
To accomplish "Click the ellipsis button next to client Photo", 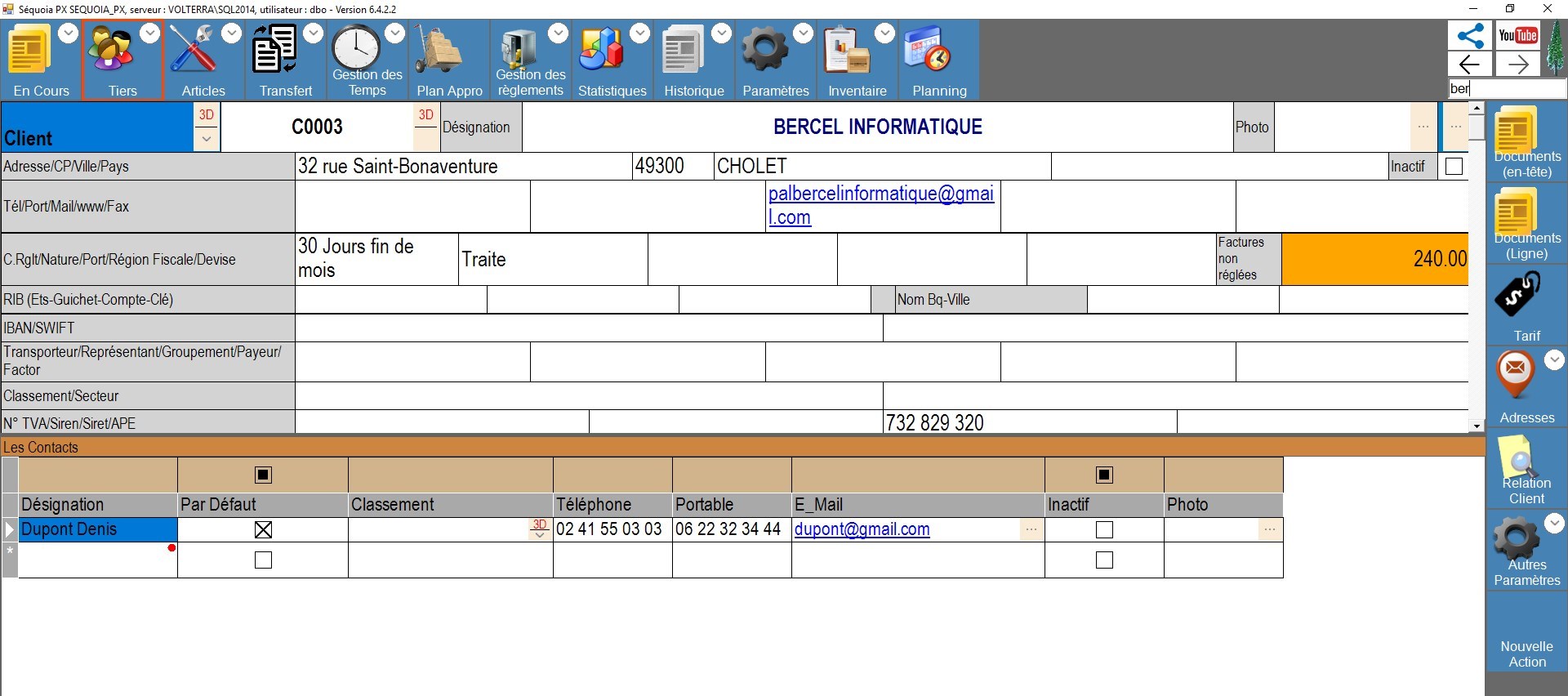I will click(1423, 127).
